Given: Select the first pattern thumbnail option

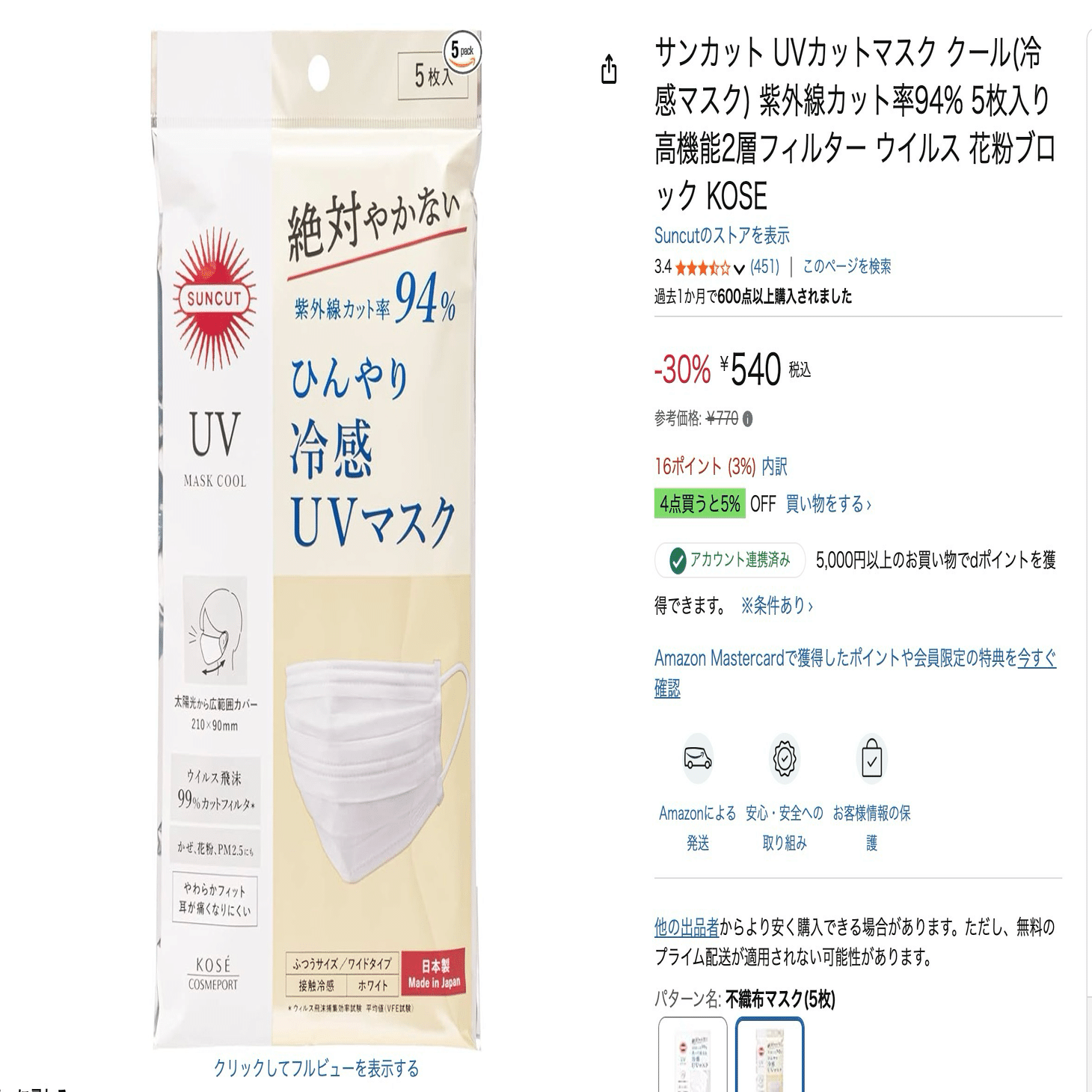Looking at the screenshot, I should pos(693,1055).
